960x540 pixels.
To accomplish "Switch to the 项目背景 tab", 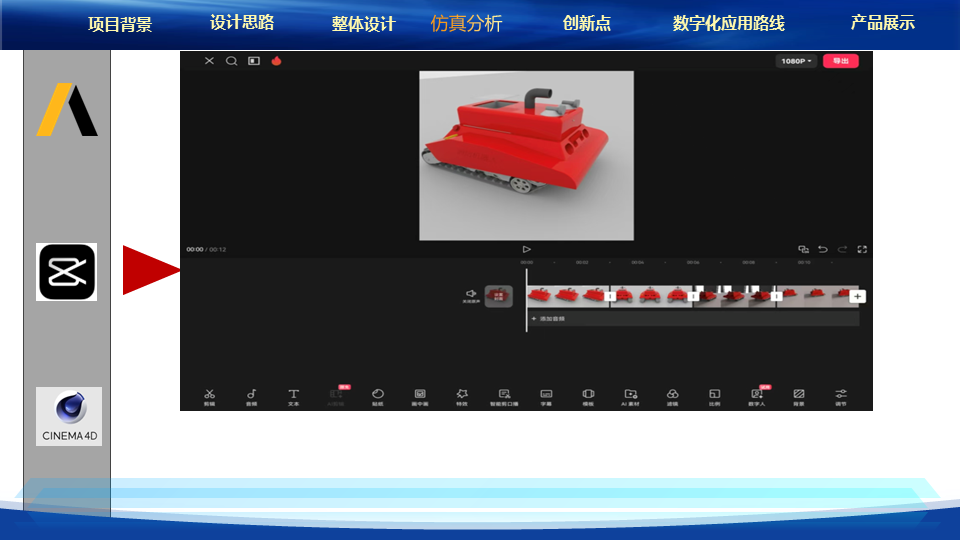I will point(120,24).
